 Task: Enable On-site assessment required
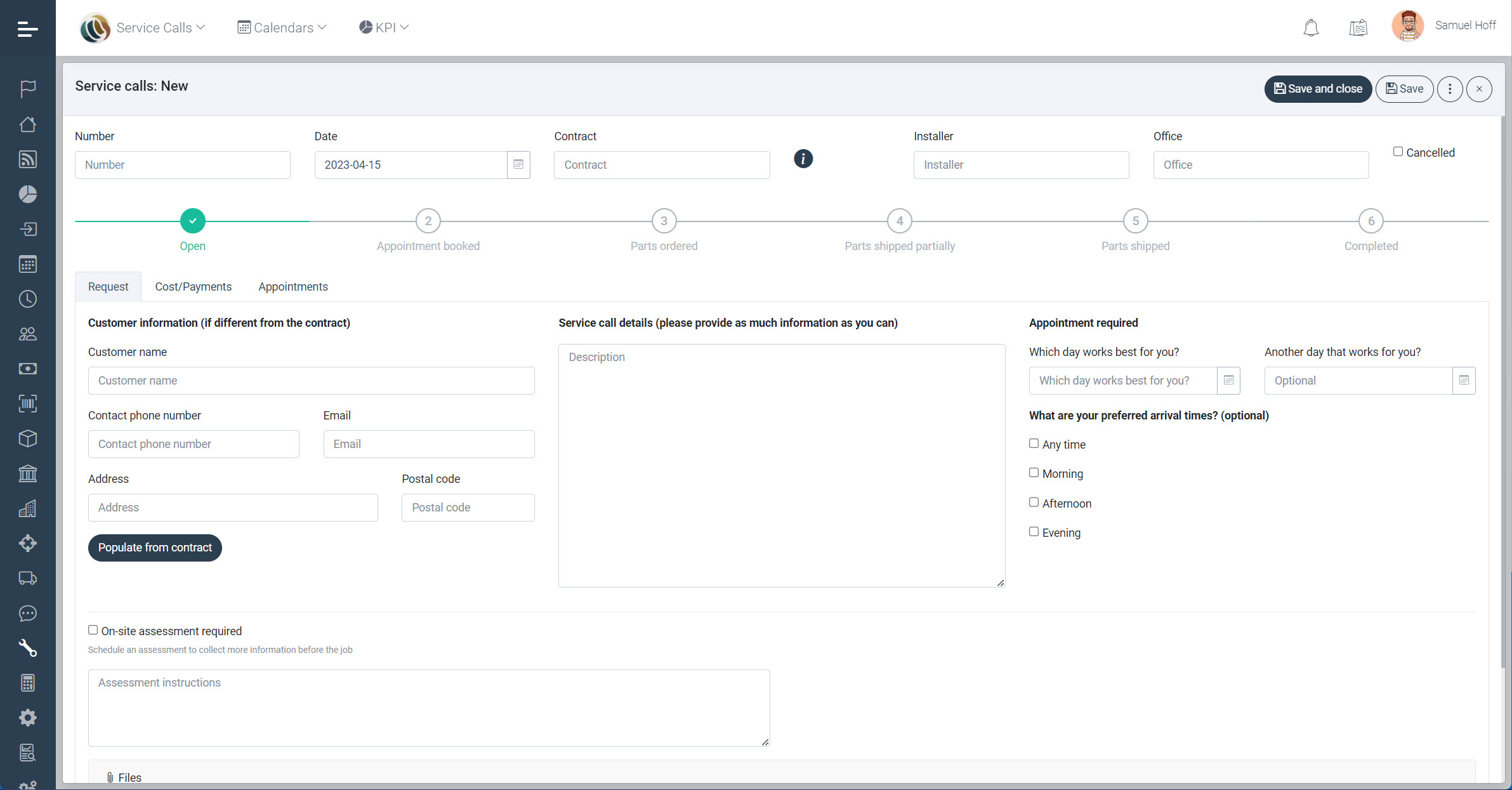pyautogui.click(x=93, y=630)
